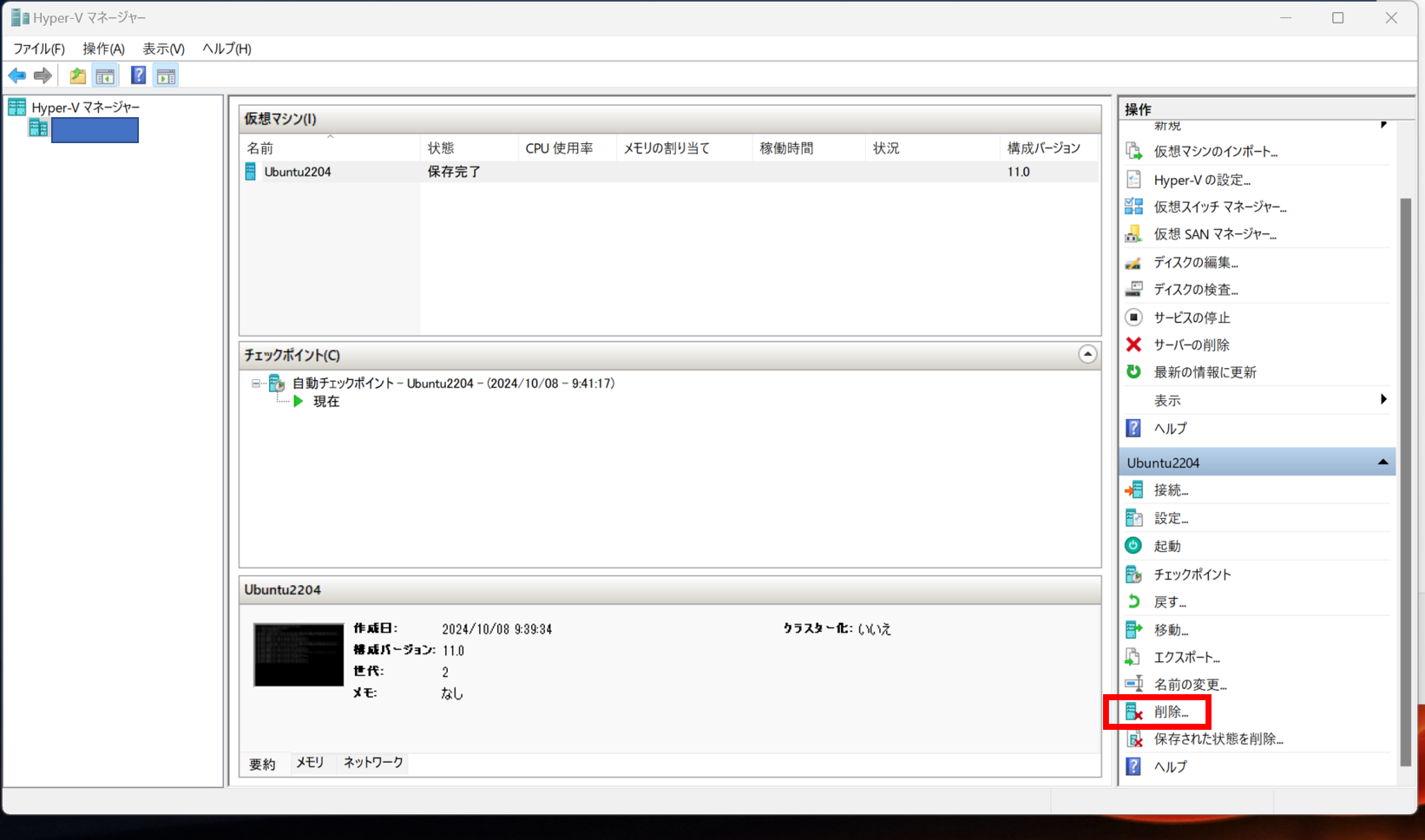The width and height of the screenshot is (1425, 840).
Task: Open 設定 for Ubuntu2204
Action: click(x=1171, y=518)
